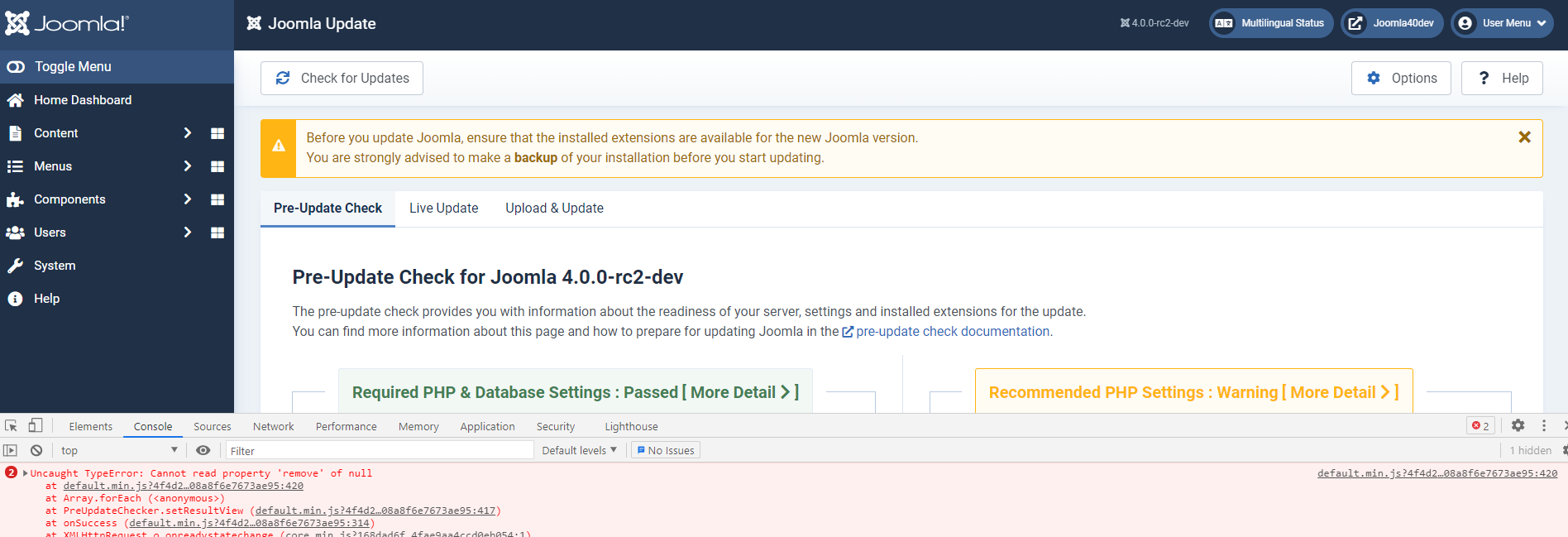Open the DevTools three-dot customize menu
This screenshot has height=537, width=1568.
(1543, 425)
